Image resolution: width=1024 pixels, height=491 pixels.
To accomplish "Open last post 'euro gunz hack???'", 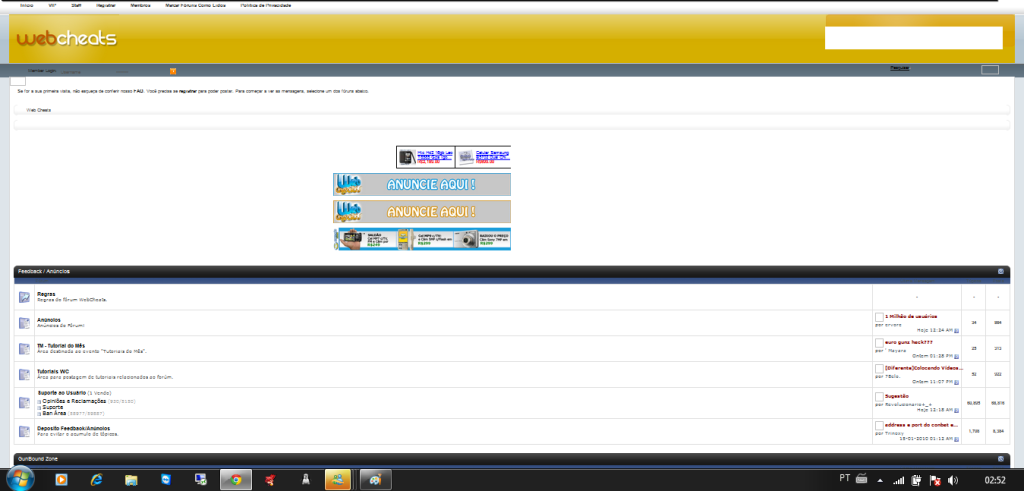I will (908, 342).
